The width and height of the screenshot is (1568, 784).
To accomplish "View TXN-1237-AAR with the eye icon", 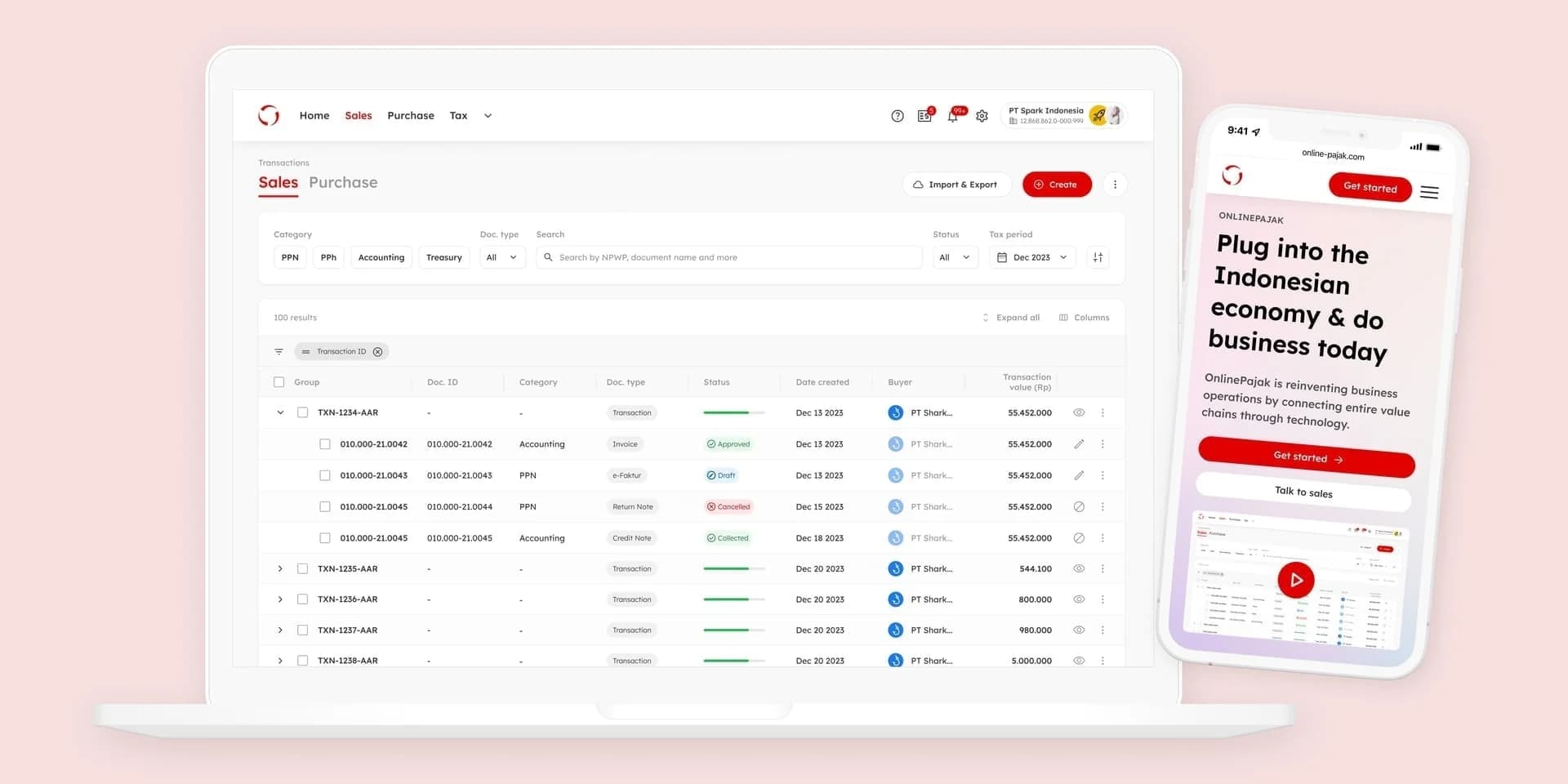I will (1079, 630).
